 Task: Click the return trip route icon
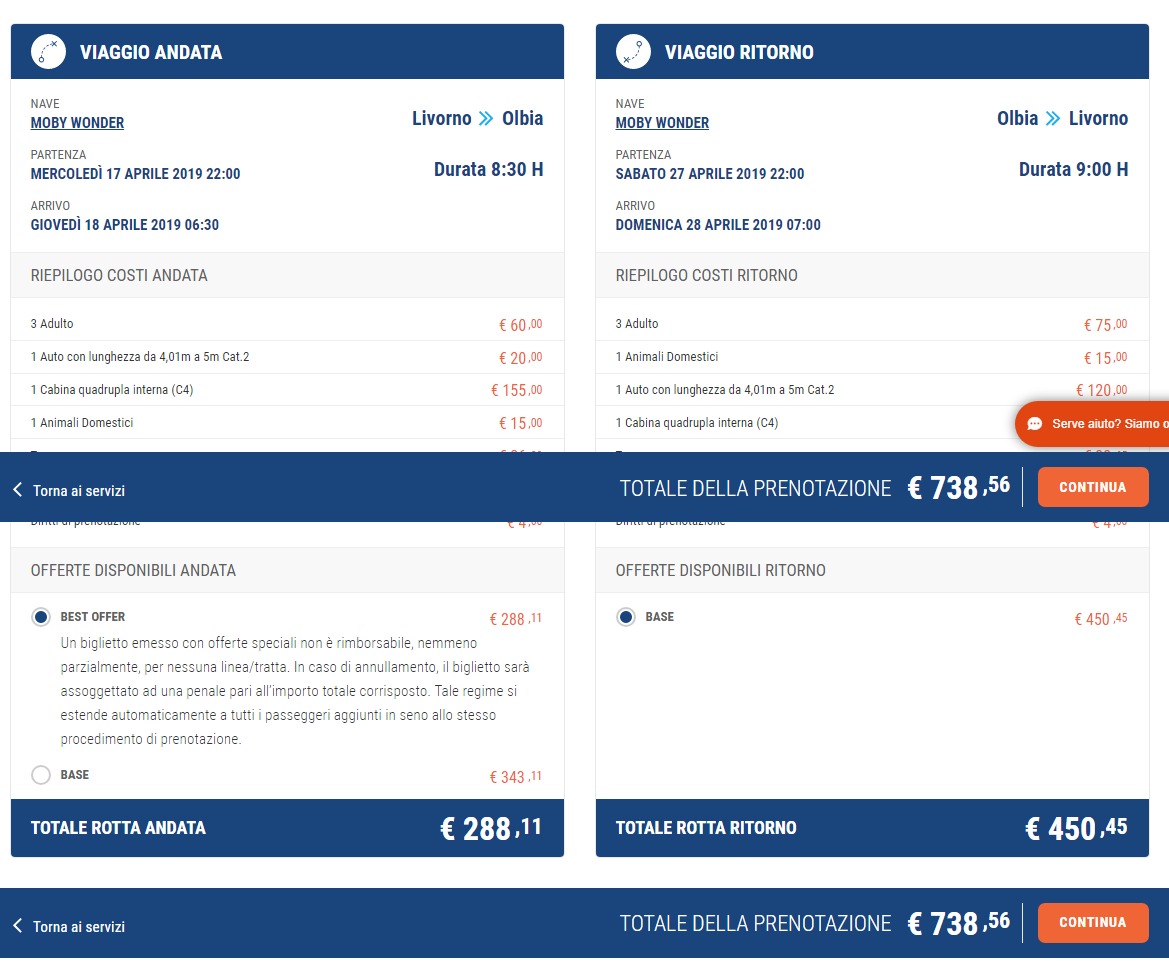pos(633,52)
